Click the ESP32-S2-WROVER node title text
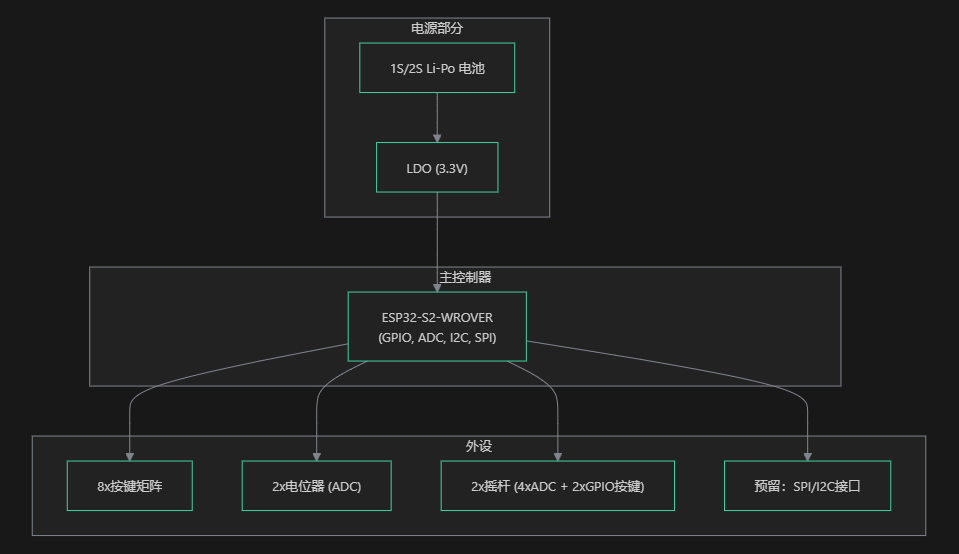The image size is (959, 554). [437, 318]
